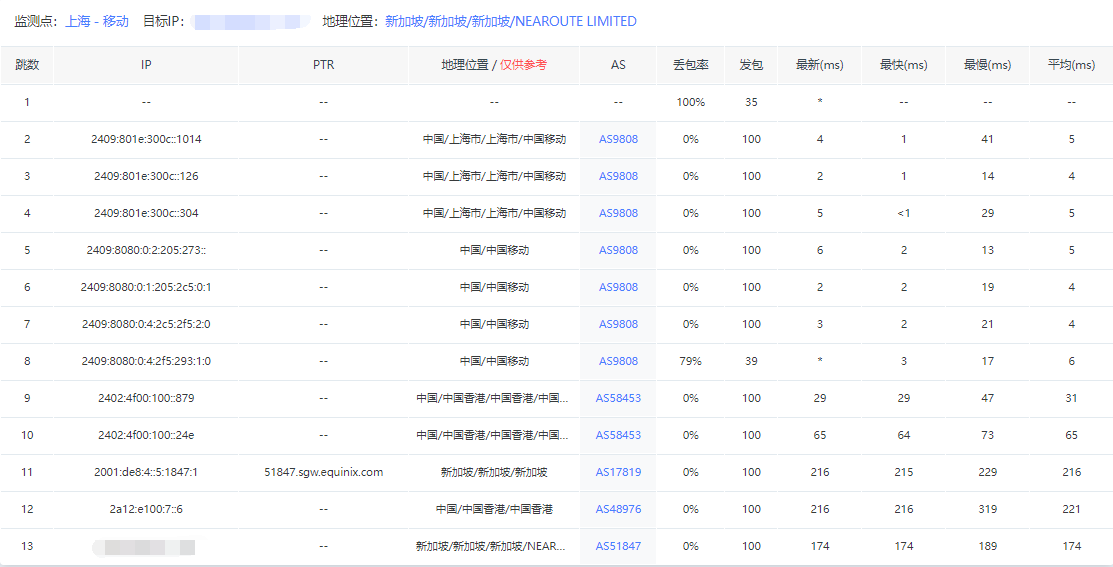The width and height of the screenshot is (1113, 567).
Task: Select the slowest value 41
Action: pyautogui.click(x=987, y=139)
